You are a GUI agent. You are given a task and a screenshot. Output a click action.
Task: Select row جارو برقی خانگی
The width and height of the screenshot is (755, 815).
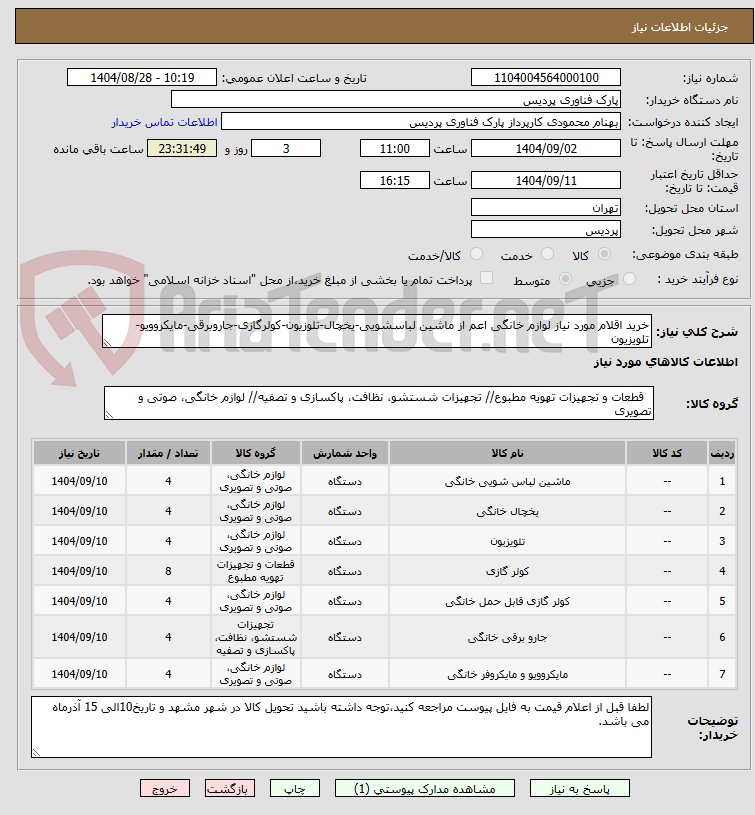click(x=385, y=637)
